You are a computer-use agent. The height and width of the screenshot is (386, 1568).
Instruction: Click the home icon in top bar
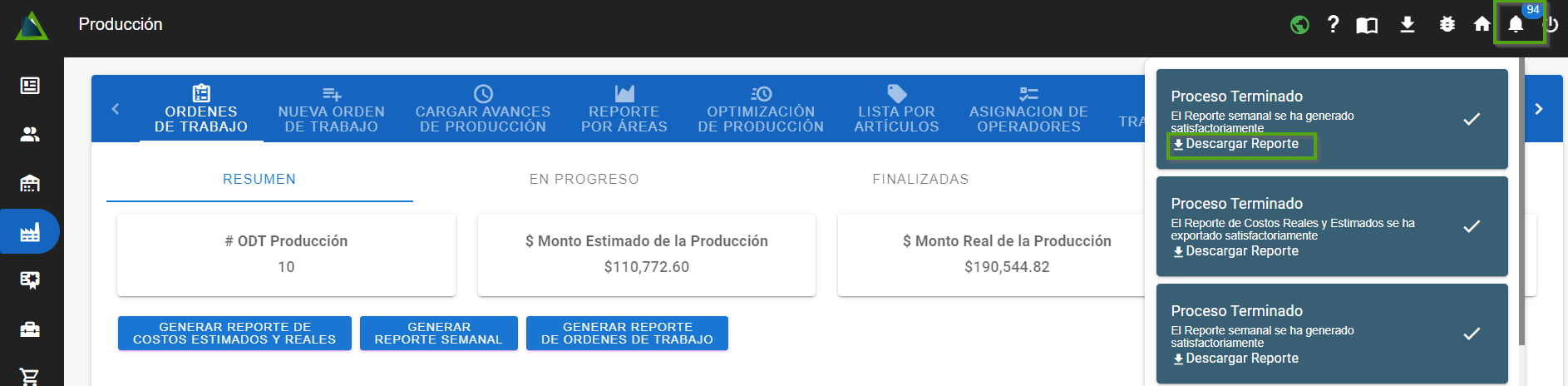(x=1482, y=25)
